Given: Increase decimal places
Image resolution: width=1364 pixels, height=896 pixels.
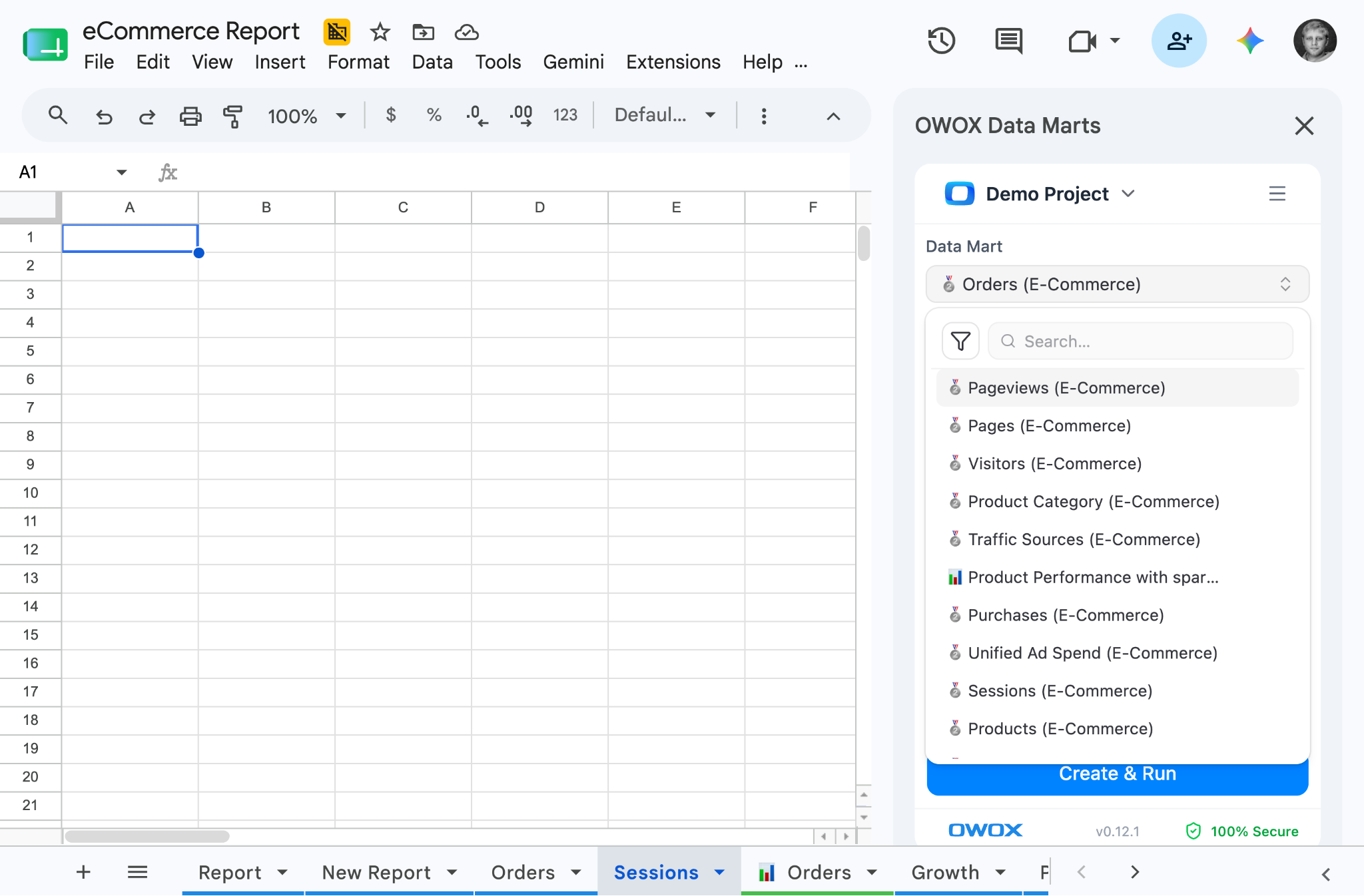Looking at the screenshot, I should point(521,116).
